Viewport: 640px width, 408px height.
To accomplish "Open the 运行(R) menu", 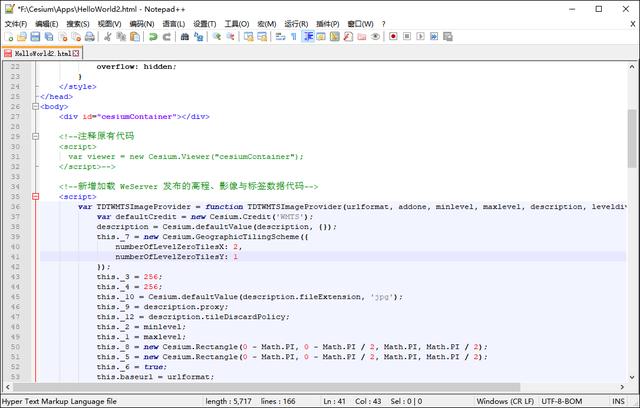I will pyautogui.click(x=296, y=24).
